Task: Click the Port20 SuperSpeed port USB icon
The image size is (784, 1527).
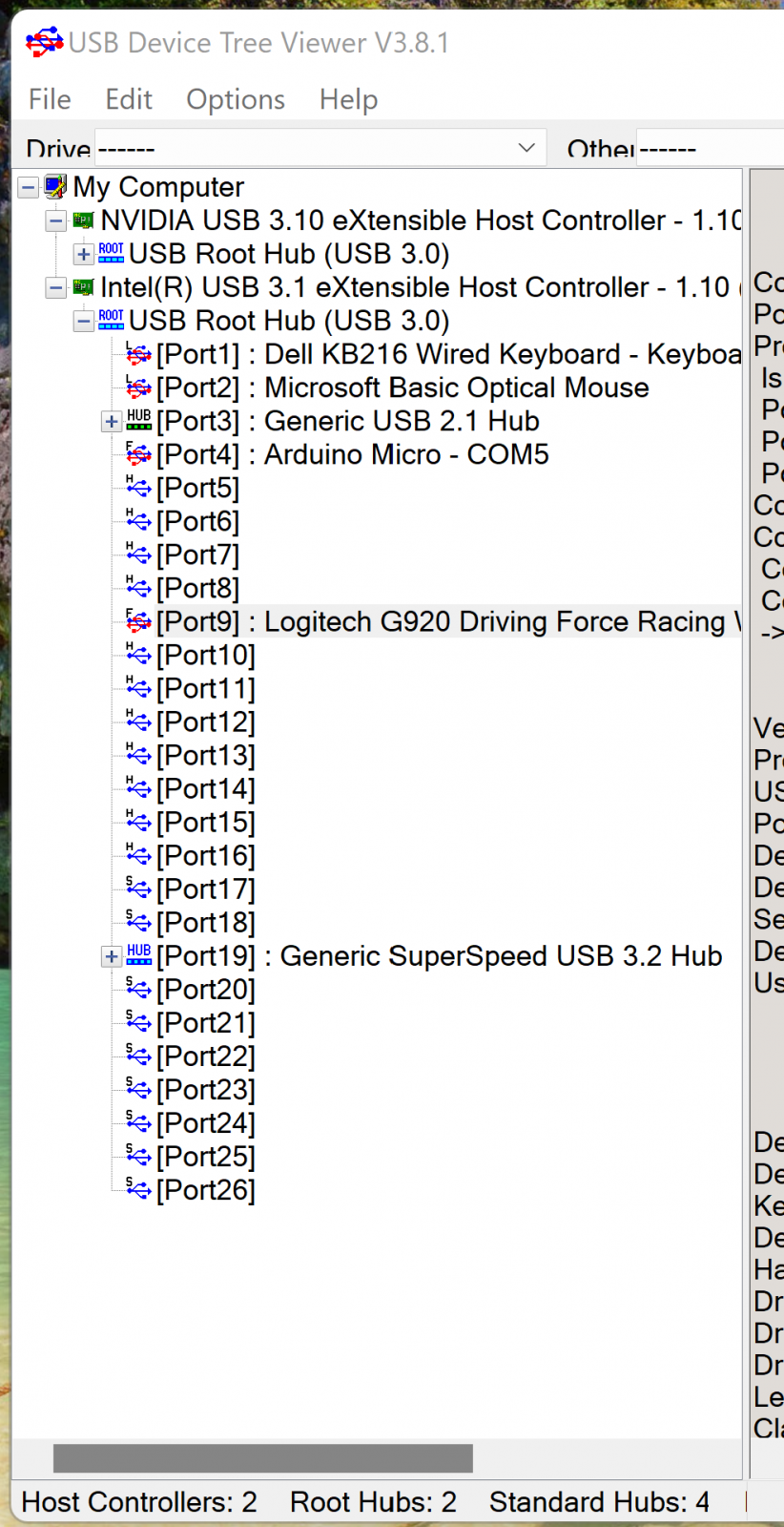Action: point(138,989)
